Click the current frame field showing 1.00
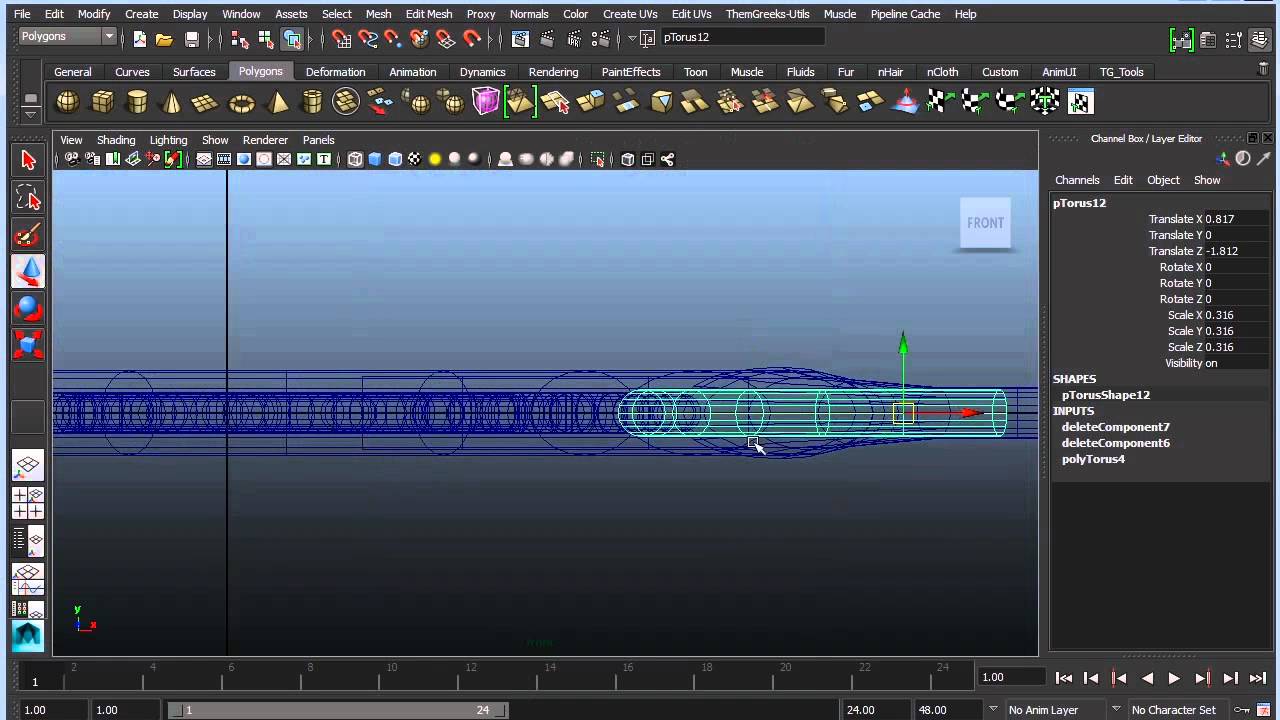 tap(1011, 677)
